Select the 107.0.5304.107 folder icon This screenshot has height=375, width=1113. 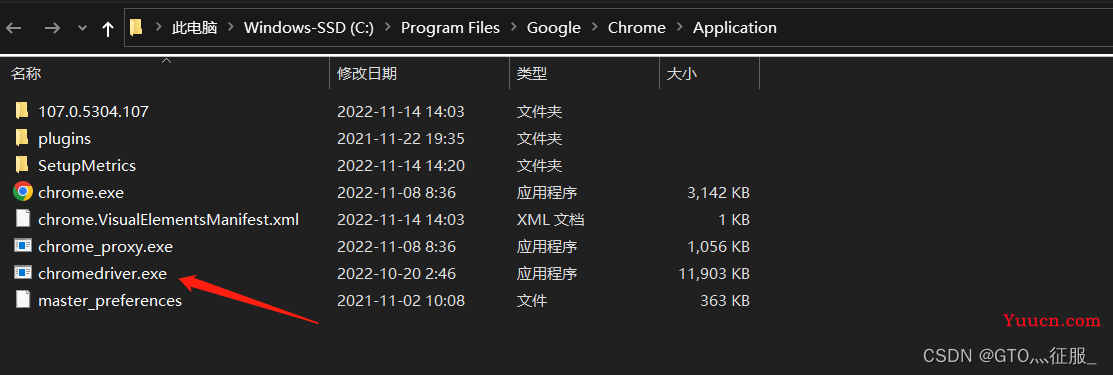pos(22,111)
